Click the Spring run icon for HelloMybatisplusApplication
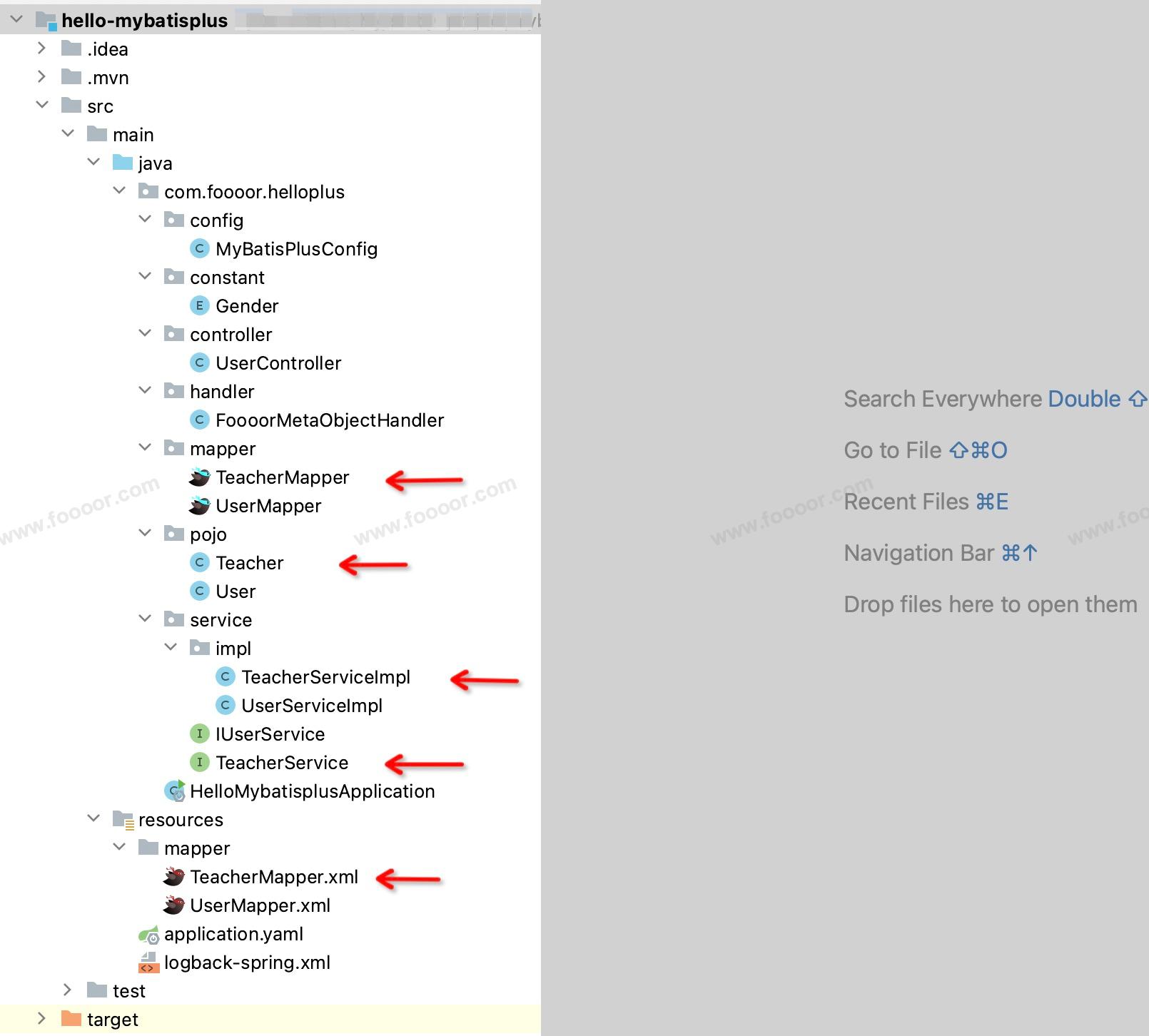The height and width of the screenshot is (1036, 1149). tap(174, 791)
